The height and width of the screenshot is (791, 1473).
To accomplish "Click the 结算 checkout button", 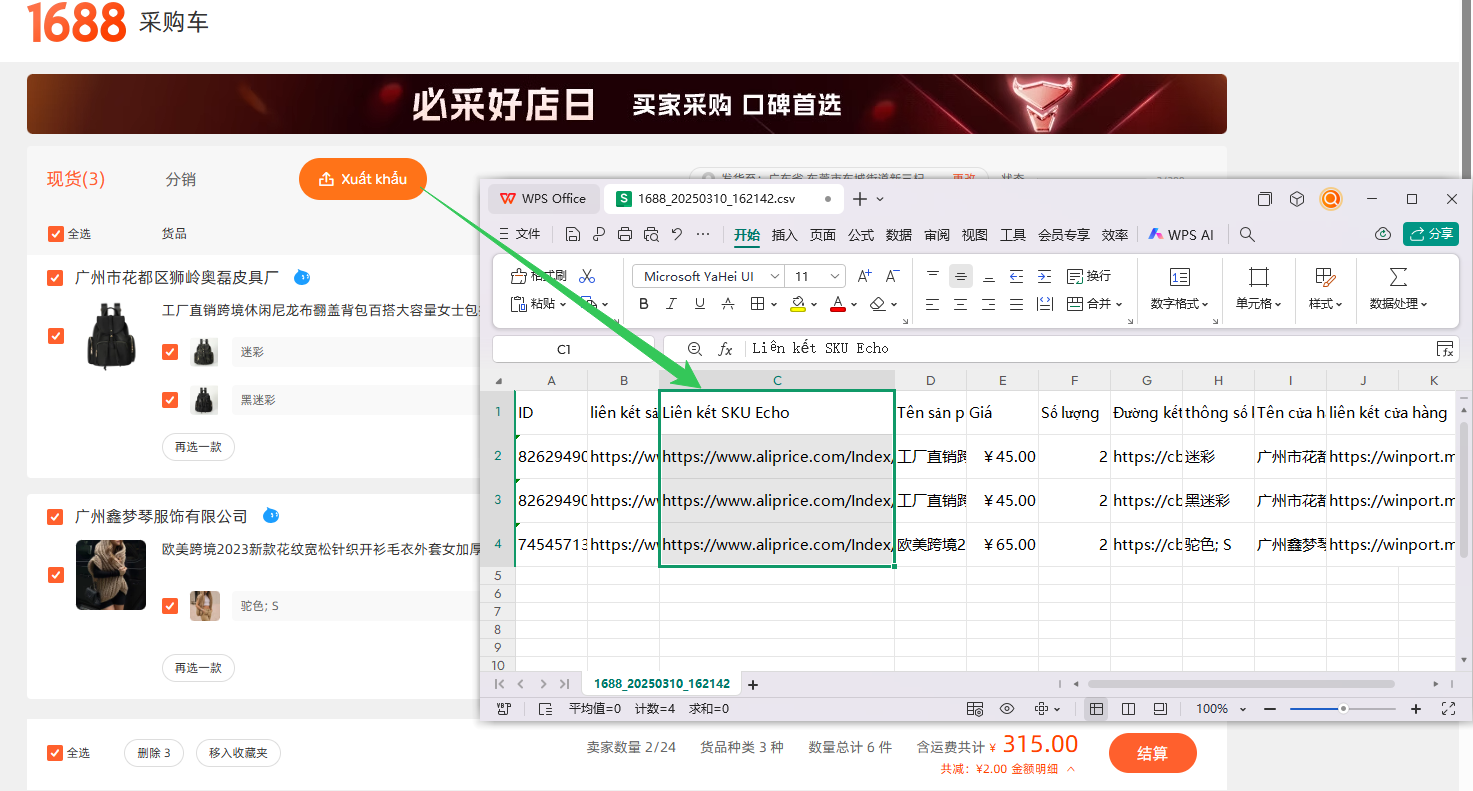I will [1152, 753].
